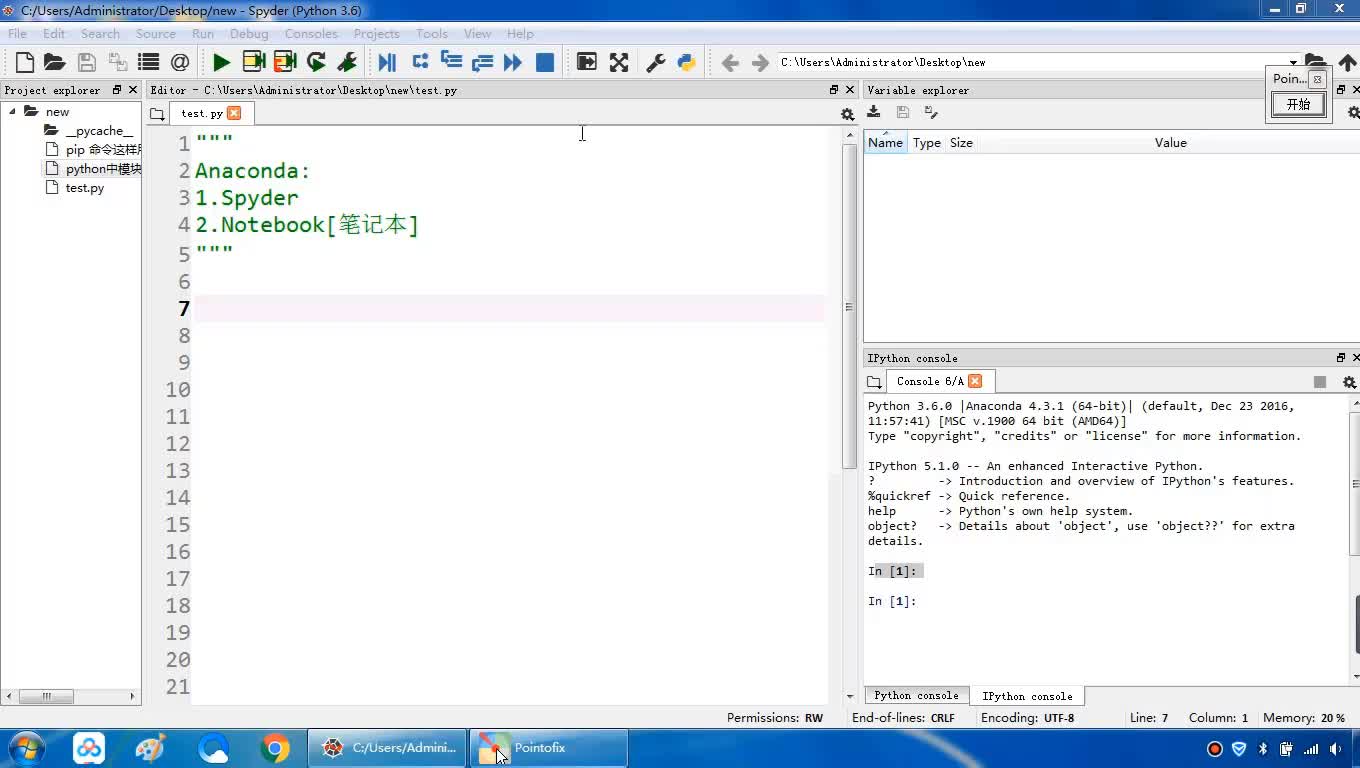The width and height of the screenshot is (1360, 768).
Task: Click the 开始 button in Pointofix
Action: [1297, 105]
